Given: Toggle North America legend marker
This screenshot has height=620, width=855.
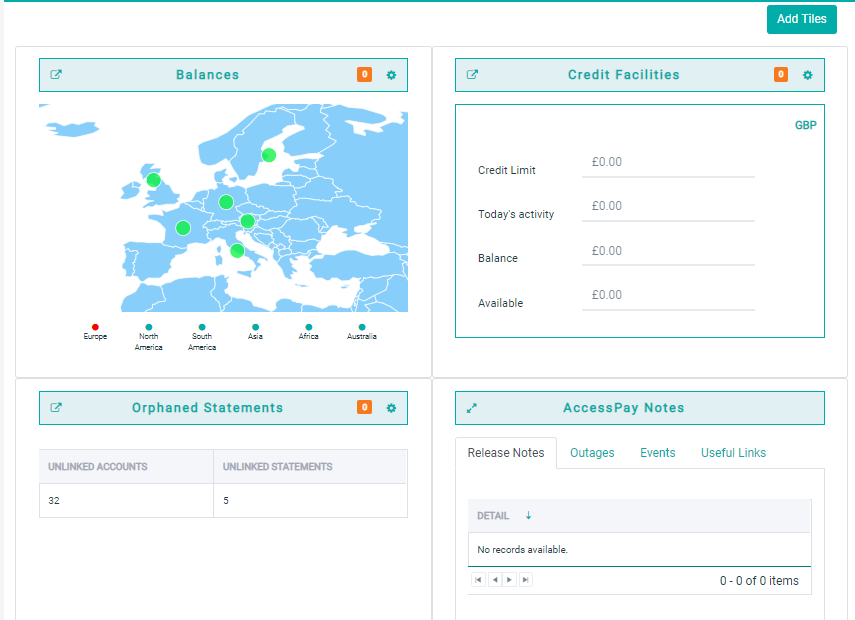Looking at the screenshot, I should (148, 327).
